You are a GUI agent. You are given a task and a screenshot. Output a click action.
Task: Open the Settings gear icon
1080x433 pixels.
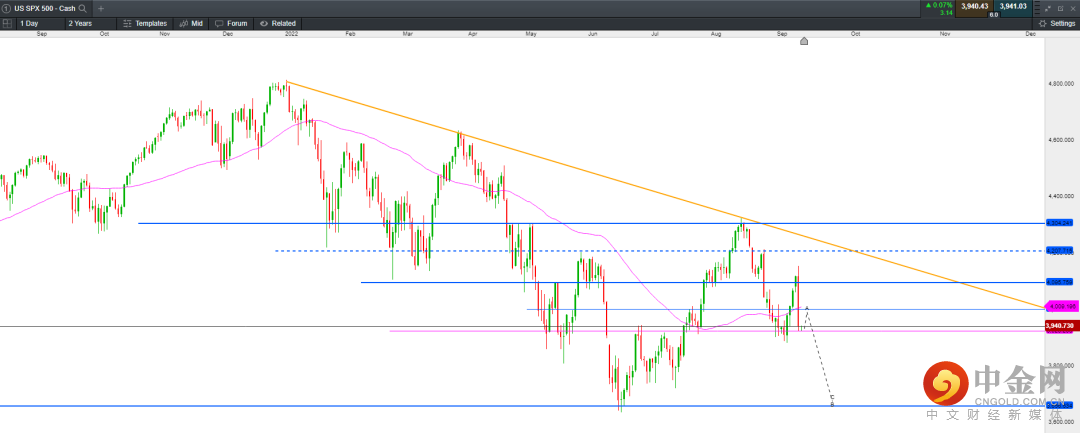coord(1043,23)
